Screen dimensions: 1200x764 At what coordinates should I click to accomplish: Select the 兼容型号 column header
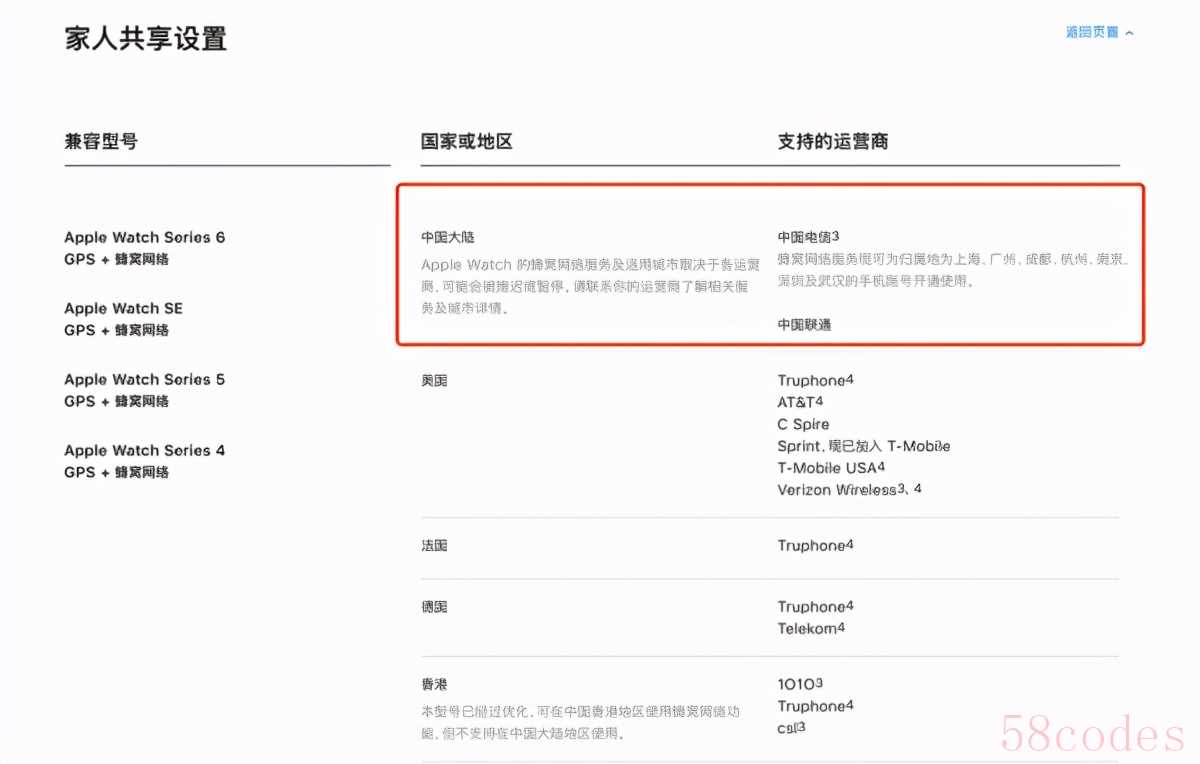point(101,141)
